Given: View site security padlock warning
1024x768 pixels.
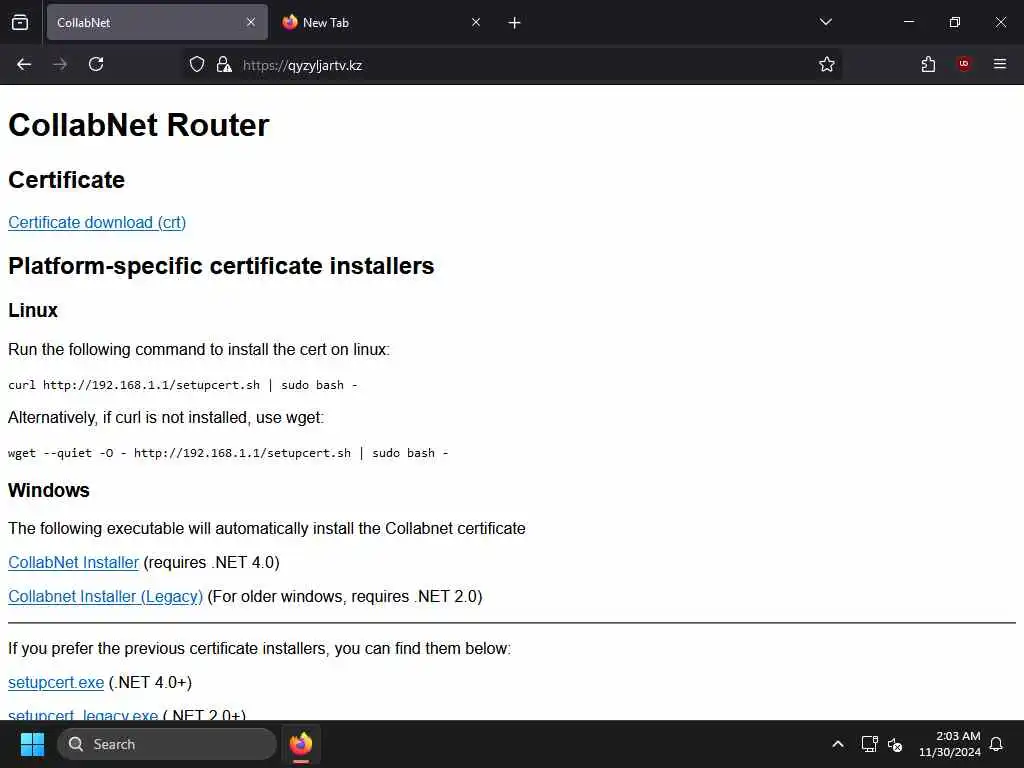Looking at the screenshot, I should 224,64.
